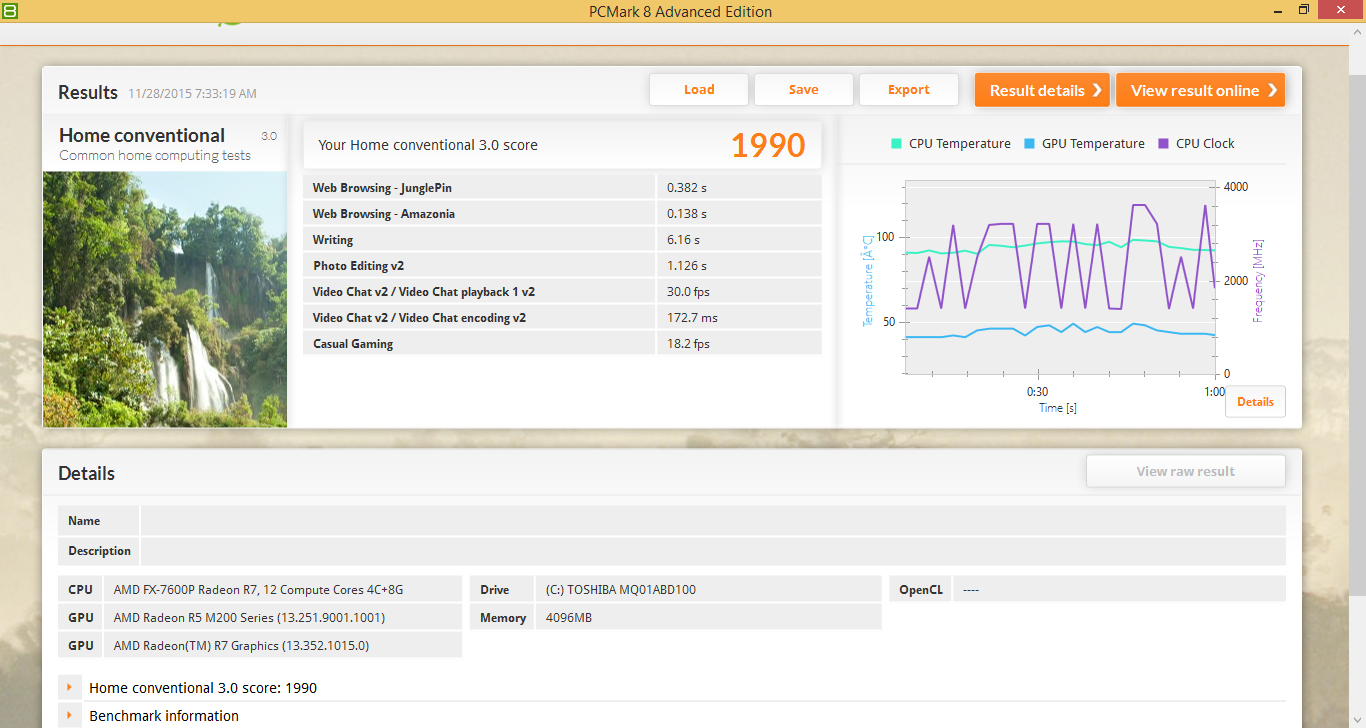Select Video Chat playback 1 v2 row
This screenshot has height=728, width=1366.
[562, 292]
